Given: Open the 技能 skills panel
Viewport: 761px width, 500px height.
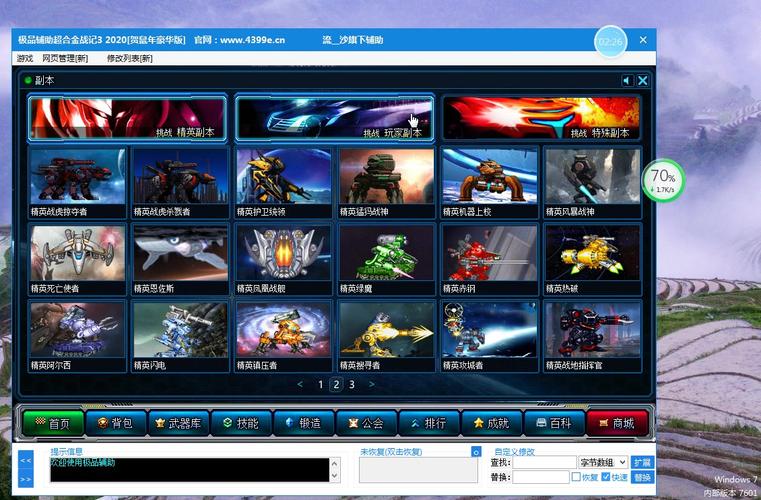Looking at the screenshot, I should (241, 423).
